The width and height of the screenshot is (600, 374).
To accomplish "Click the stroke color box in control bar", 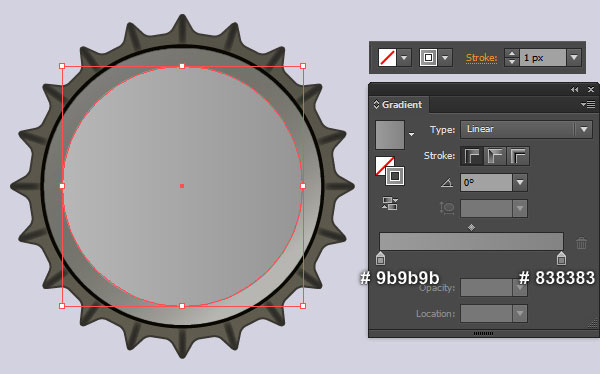I will tap(428, 58).
